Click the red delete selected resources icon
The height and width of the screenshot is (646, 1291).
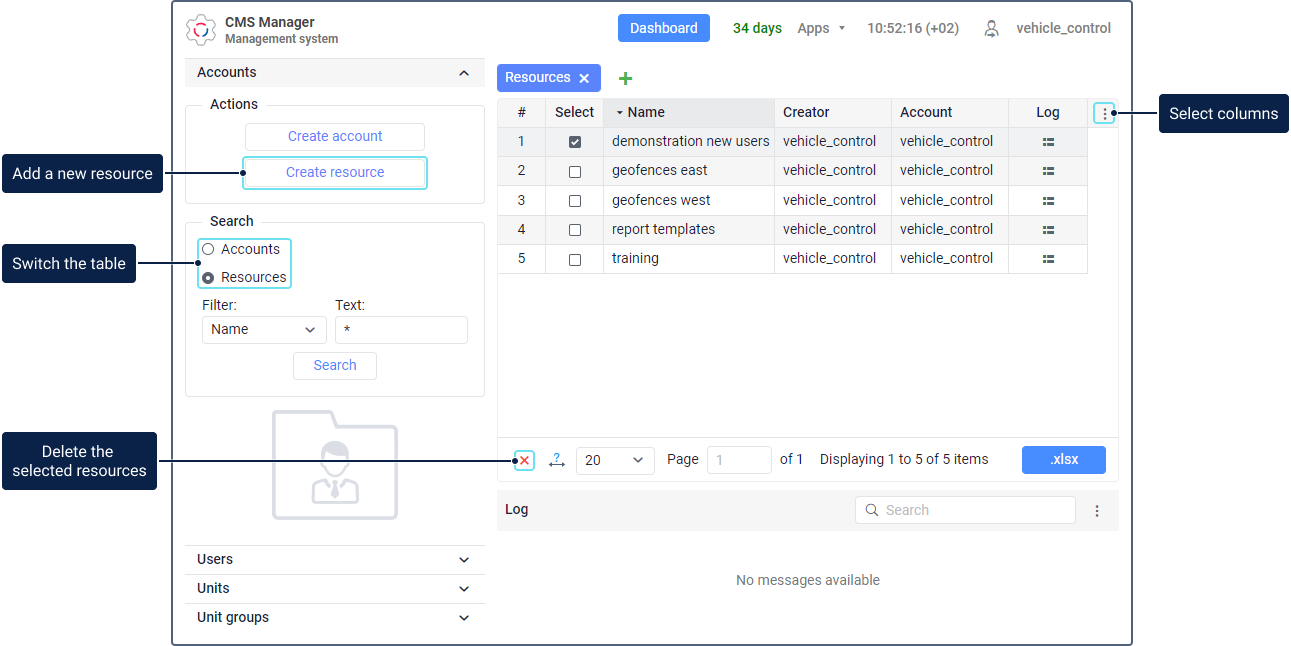coord(524,461)
